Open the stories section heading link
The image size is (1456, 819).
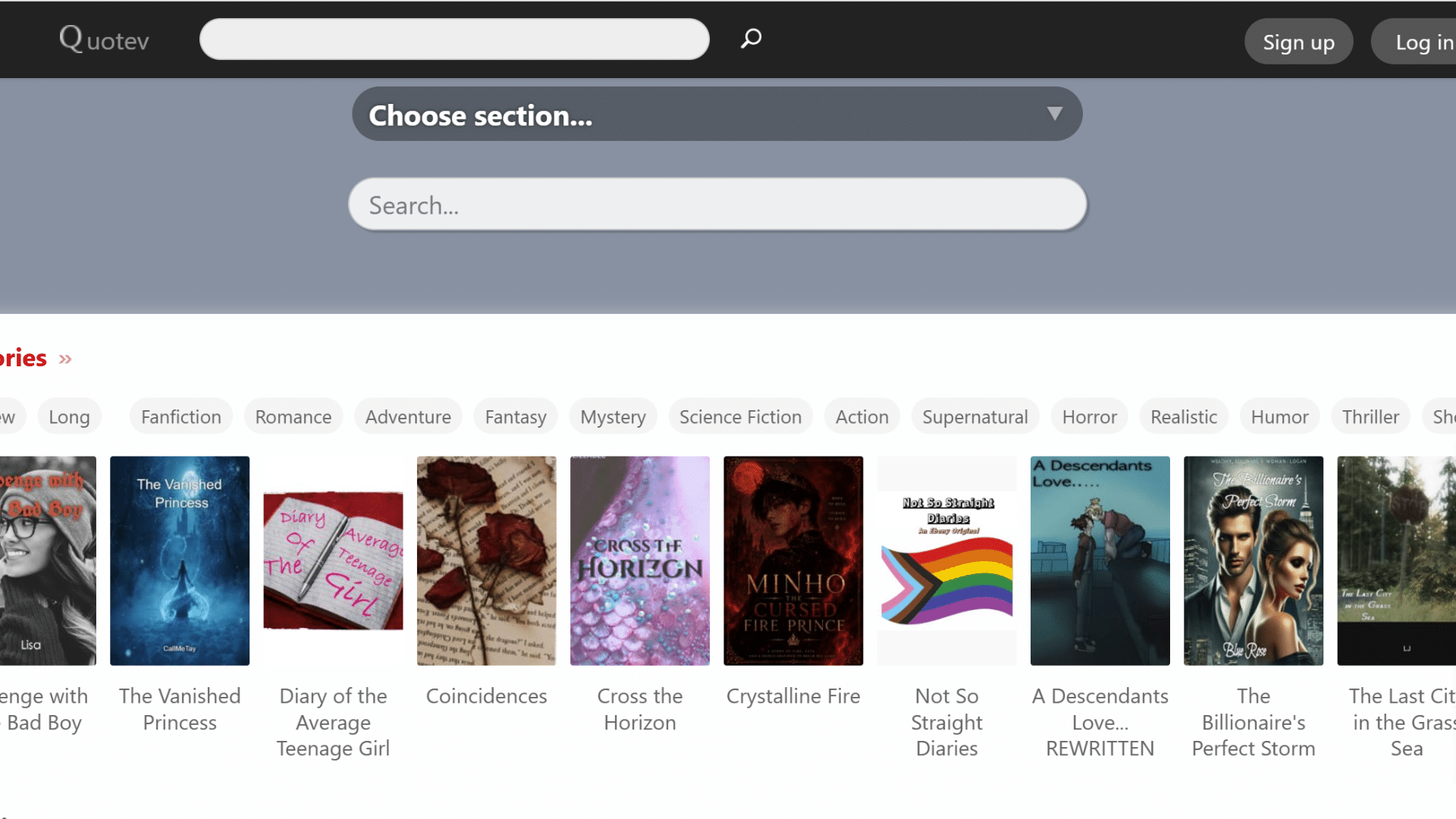tap(24, 358)
